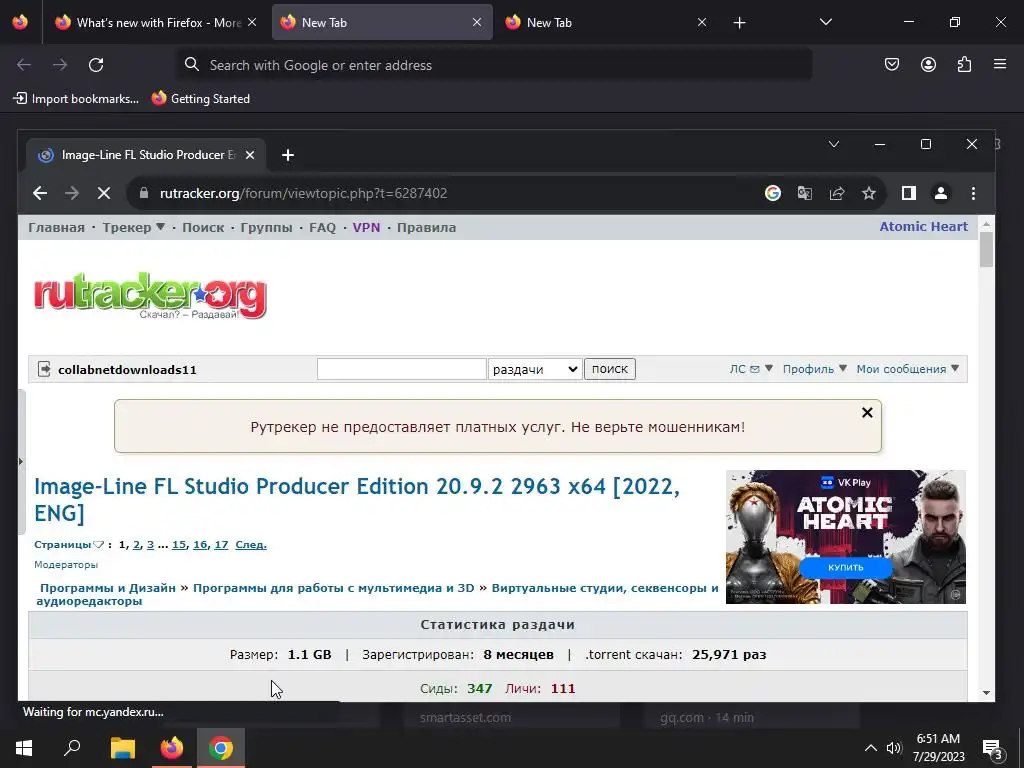Open Главная in rutracker menu

[56, 227]
